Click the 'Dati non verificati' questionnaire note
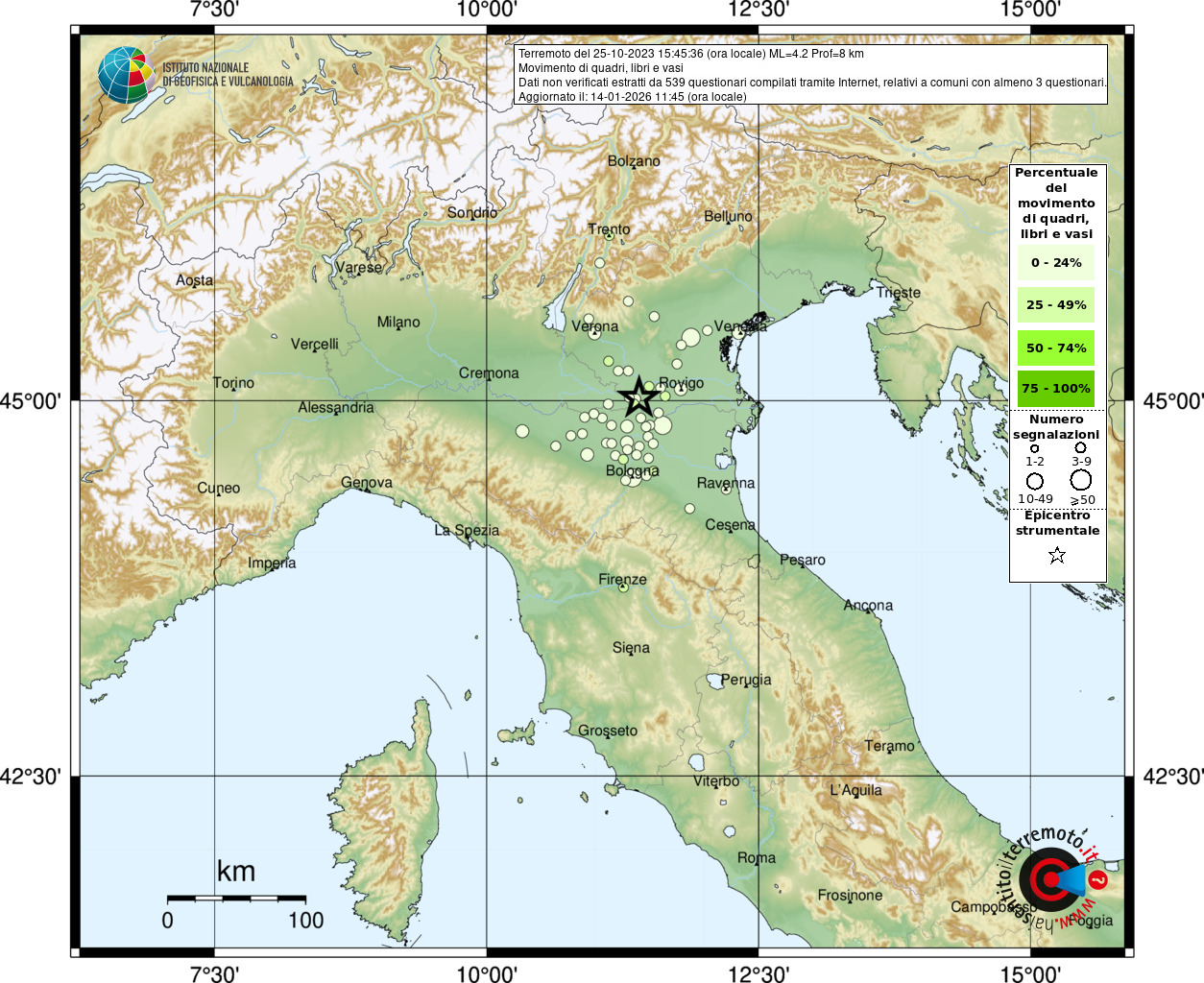The height and width of the screenshot is (983, 1204). pos(812,83)
